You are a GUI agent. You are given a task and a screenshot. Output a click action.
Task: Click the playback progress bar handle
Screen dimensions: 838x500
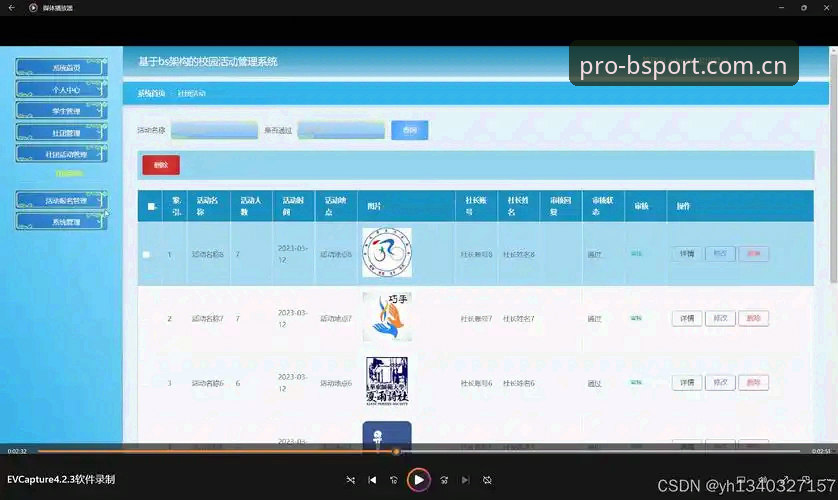coord(396,452)
